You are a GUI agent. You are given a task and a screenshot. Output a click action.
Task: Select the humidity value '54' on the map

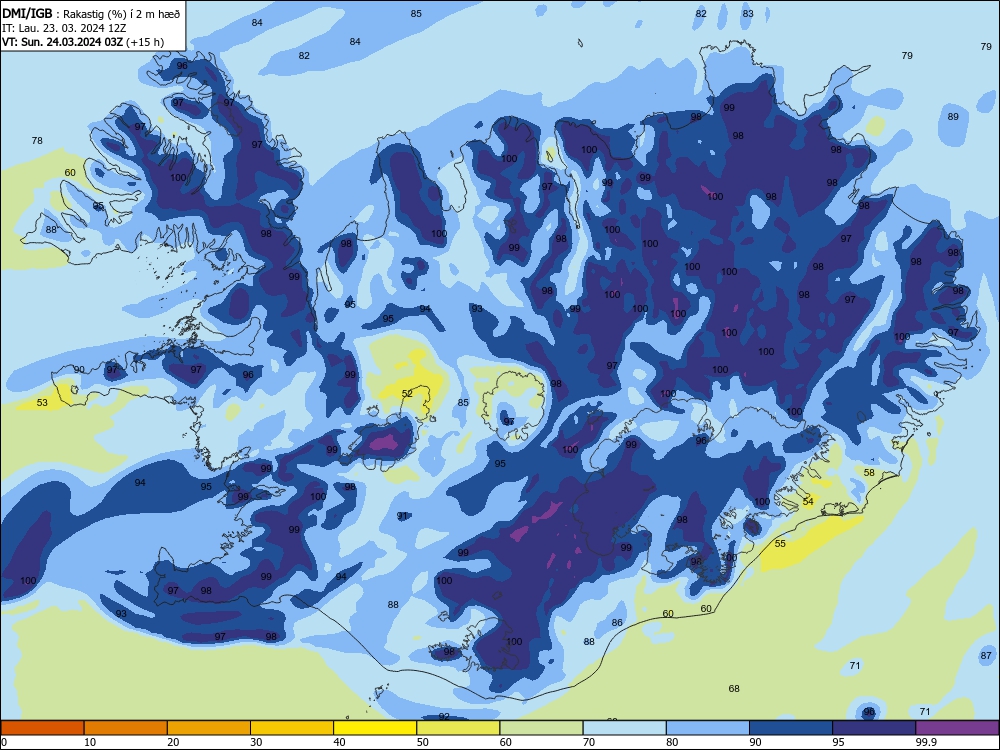pos(808,502)
